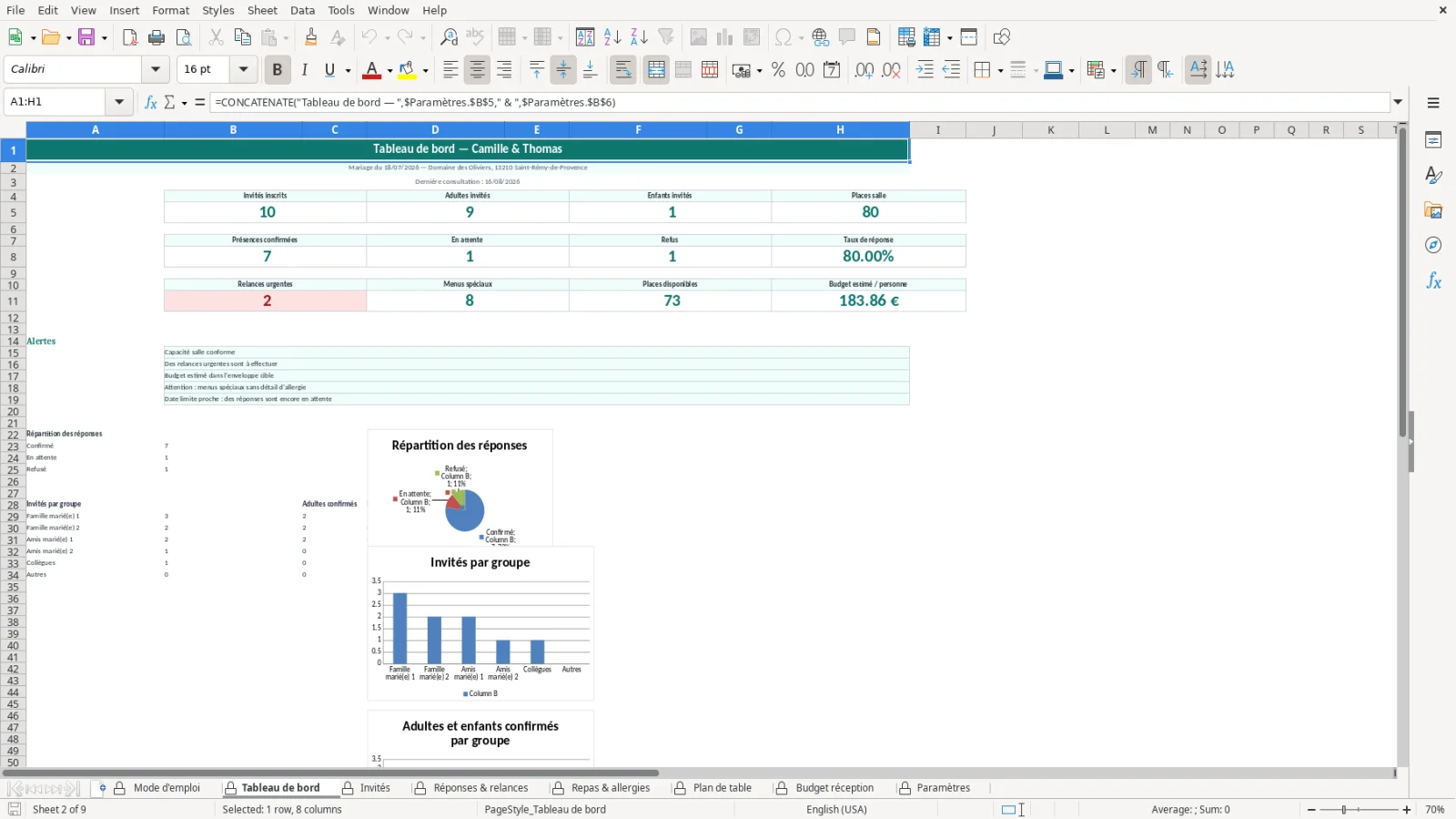Toggle Align Right

[x=504, y=70]
